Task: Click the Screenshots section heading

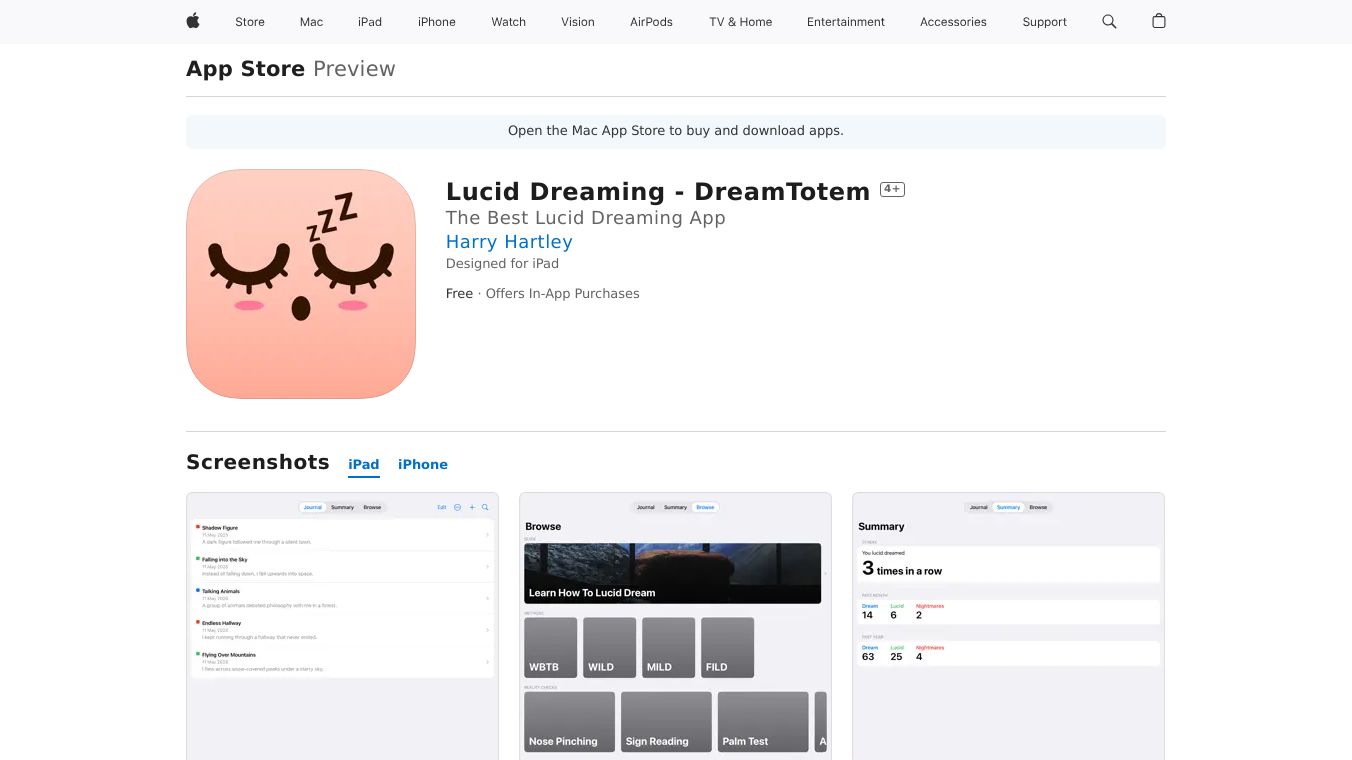Action: pos(258,462)
